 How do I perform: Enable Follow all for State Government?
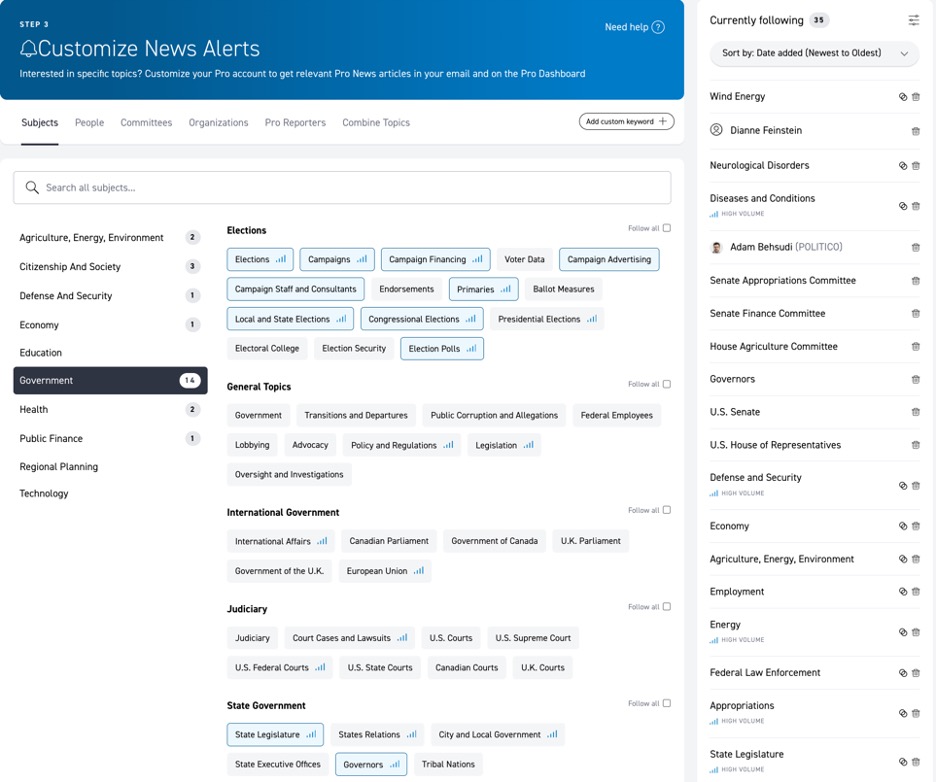tap(666, 703)
